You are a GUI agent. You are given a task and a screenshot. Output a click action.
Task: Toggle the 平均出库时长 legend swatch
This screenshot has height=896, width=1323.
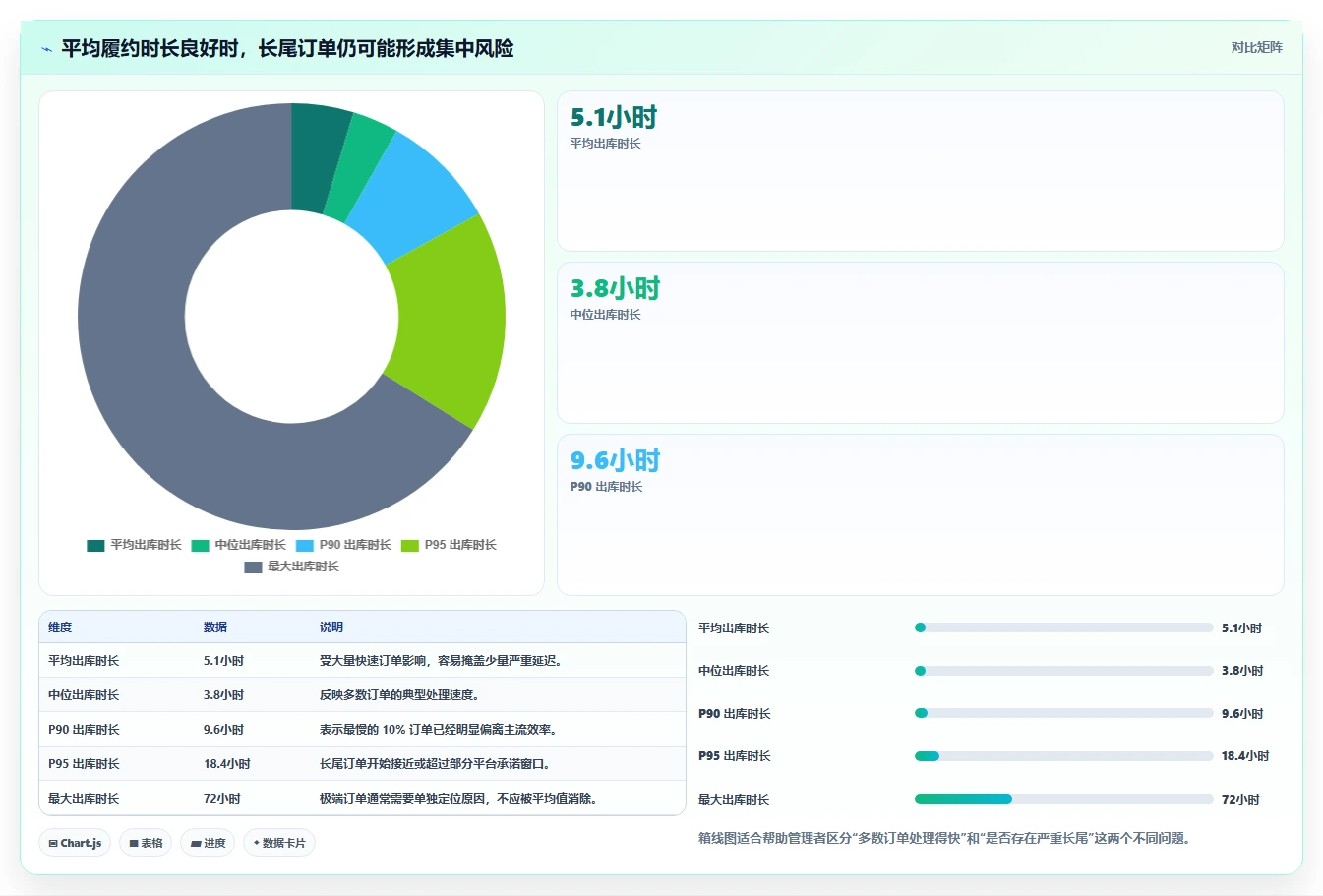tap(95, 545)
